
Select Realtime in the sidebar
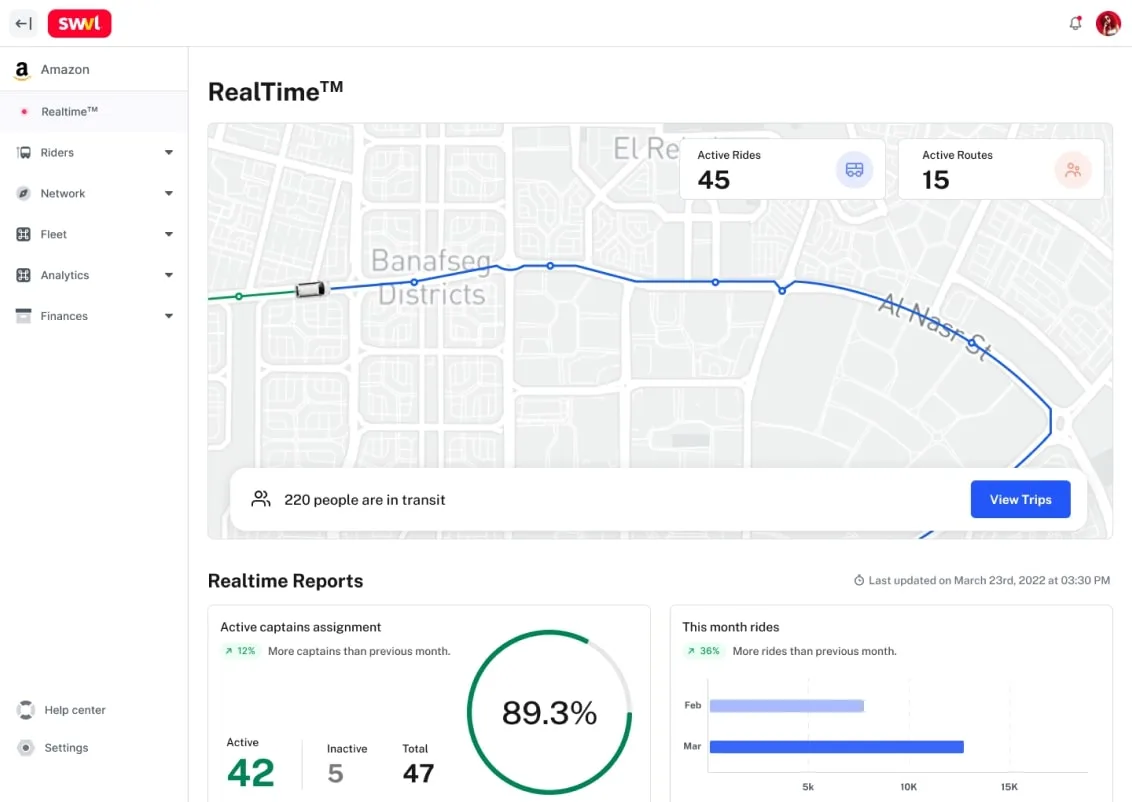pyautogui.click(x=69, y=112)
